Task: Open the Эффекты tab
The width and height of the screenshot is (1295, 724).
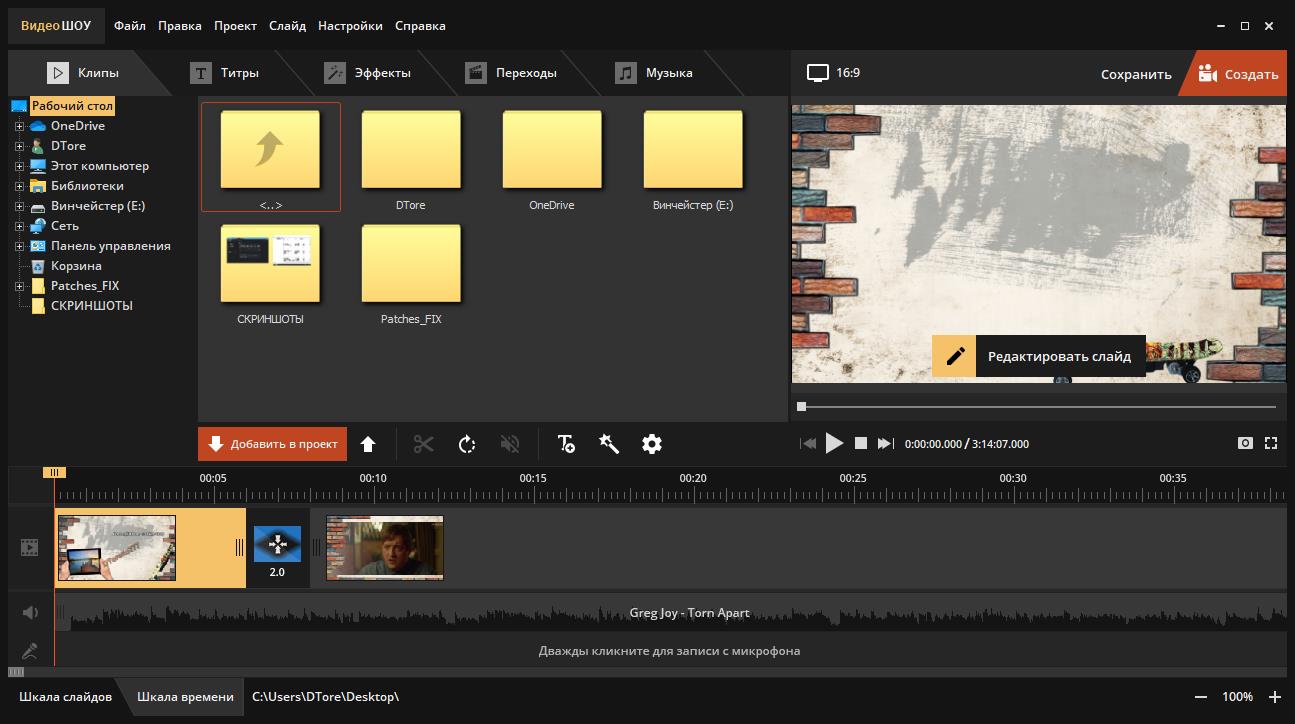Action: tap(382, 73)
